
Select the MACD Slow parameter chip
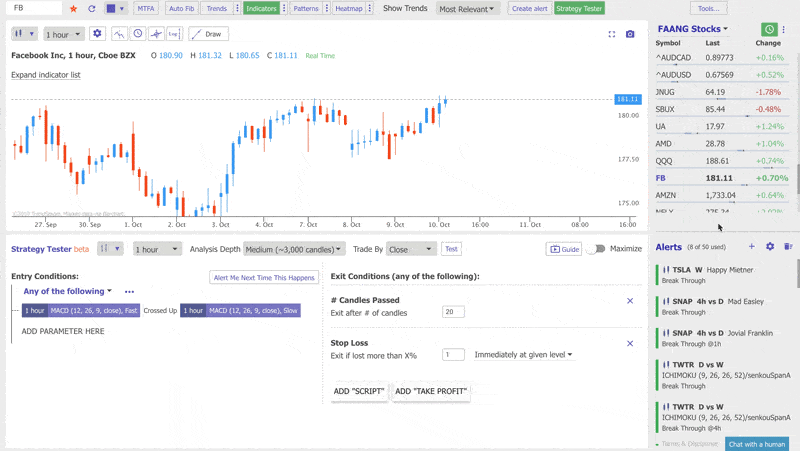point(240,310)
